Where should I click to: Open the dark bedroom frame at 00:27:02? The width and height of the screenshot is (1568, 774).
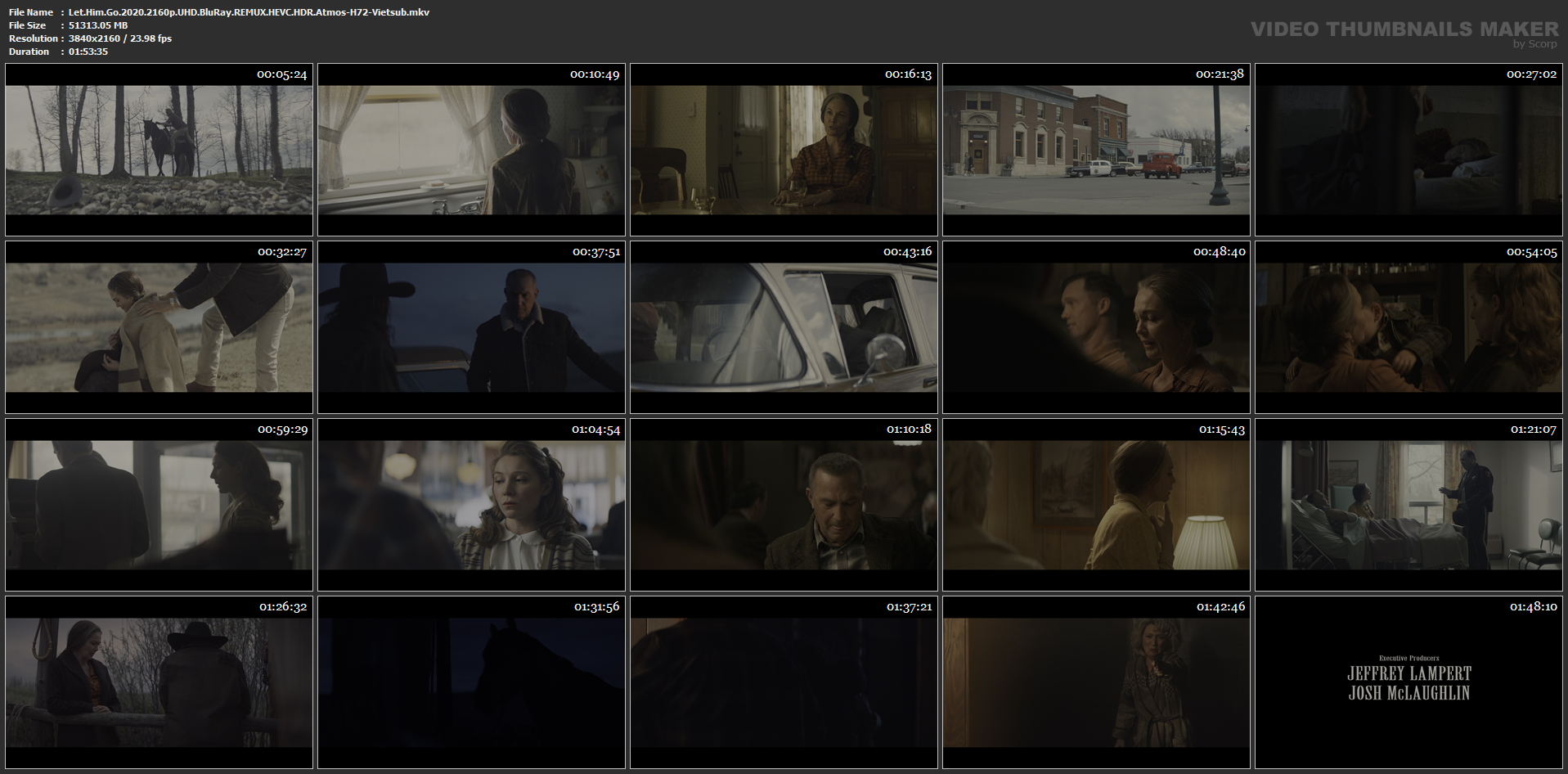tap(1409, 150)
